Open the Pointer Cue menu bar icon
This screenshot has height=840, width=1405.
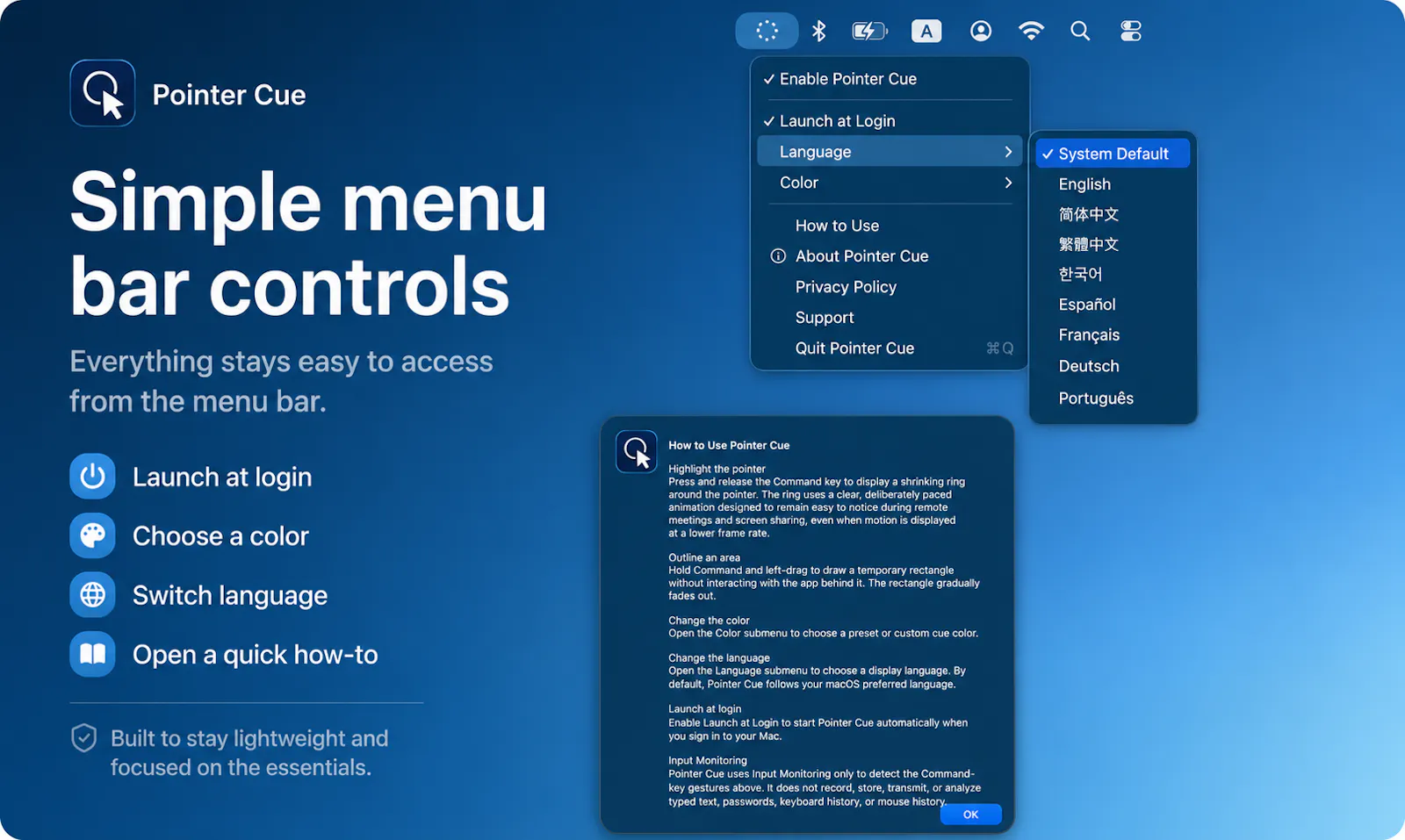(x=767, y=31)
